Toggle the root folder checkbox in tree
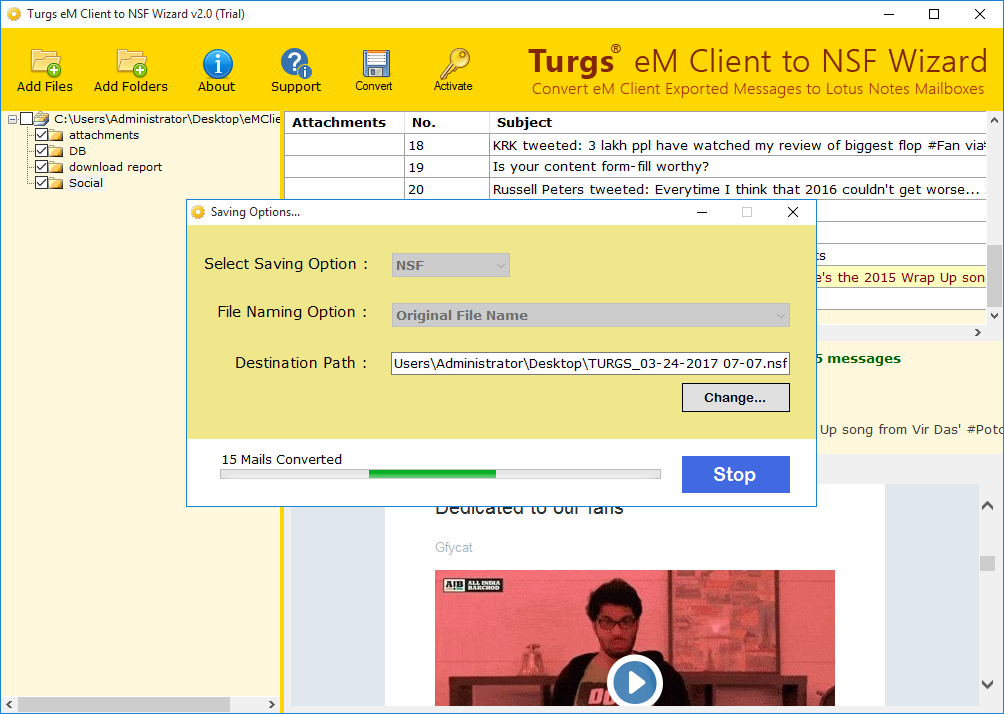The image size is (1004, 714). coord(26,118)
